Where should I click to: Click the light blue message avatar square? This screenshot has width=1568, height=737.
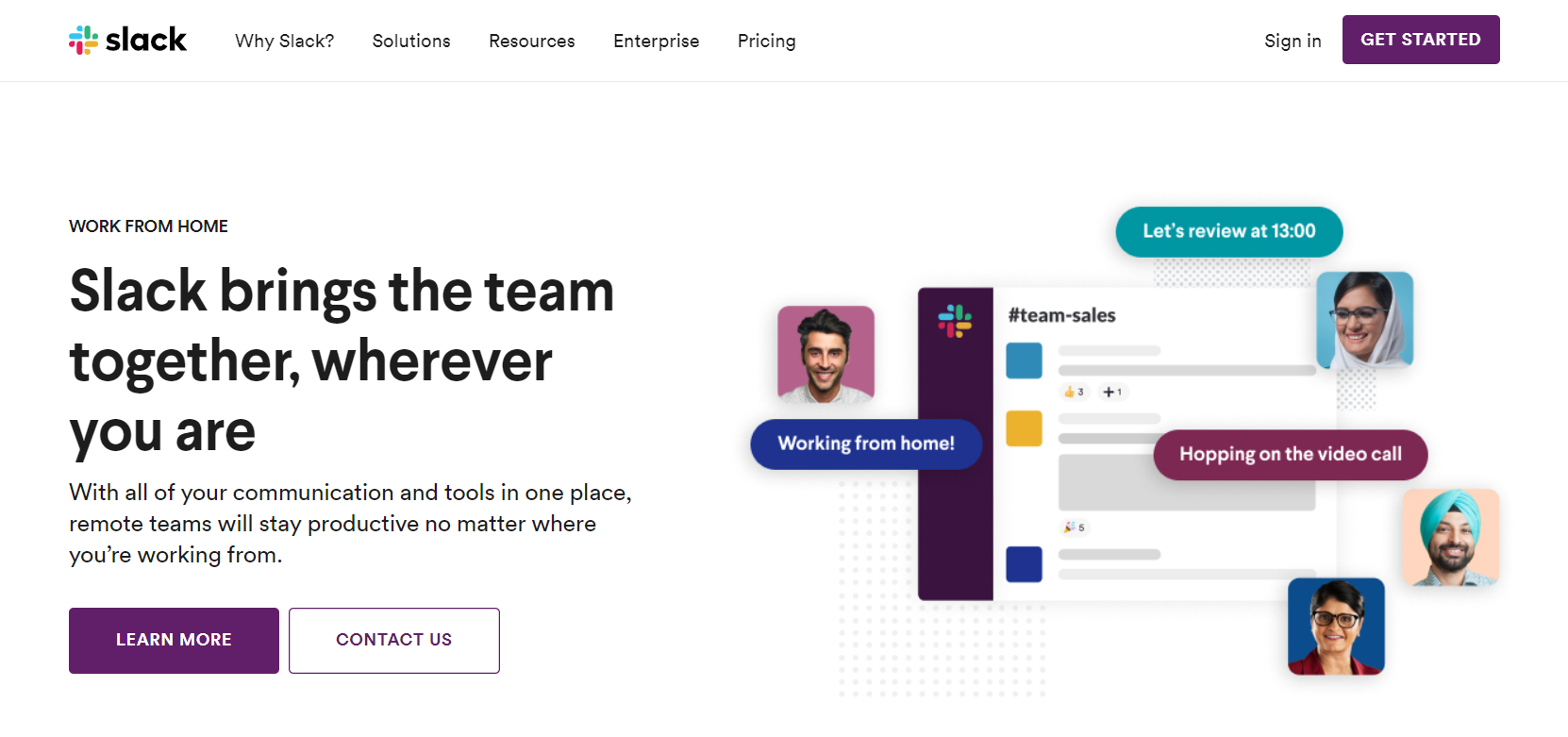tap(1024, 360)
